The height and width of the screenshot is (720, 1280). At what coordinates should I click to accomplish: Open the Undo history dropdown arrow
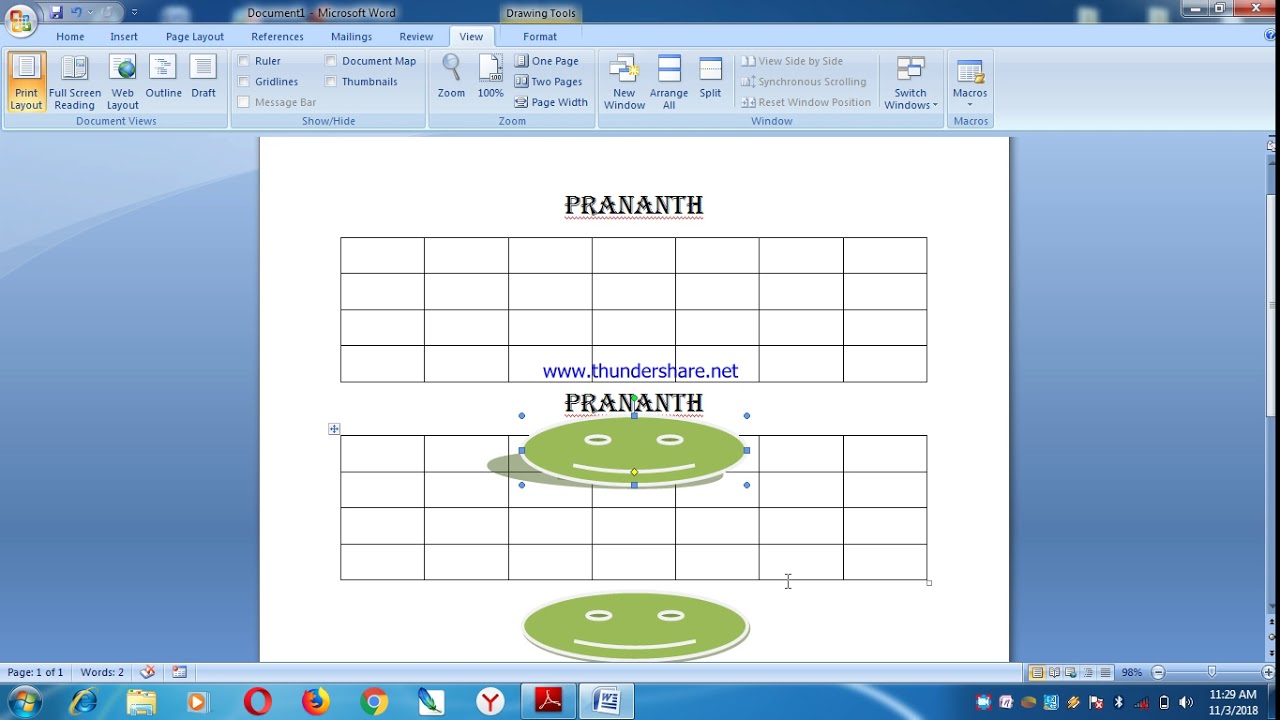click(x=90, y=13)
